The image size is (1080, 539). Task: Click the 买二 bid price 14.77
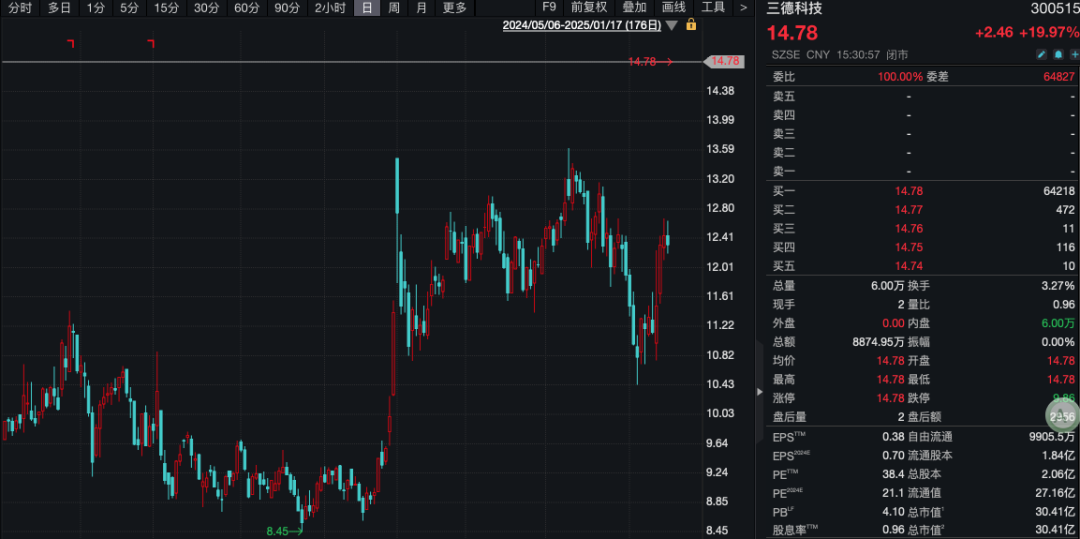click(908, 210)
